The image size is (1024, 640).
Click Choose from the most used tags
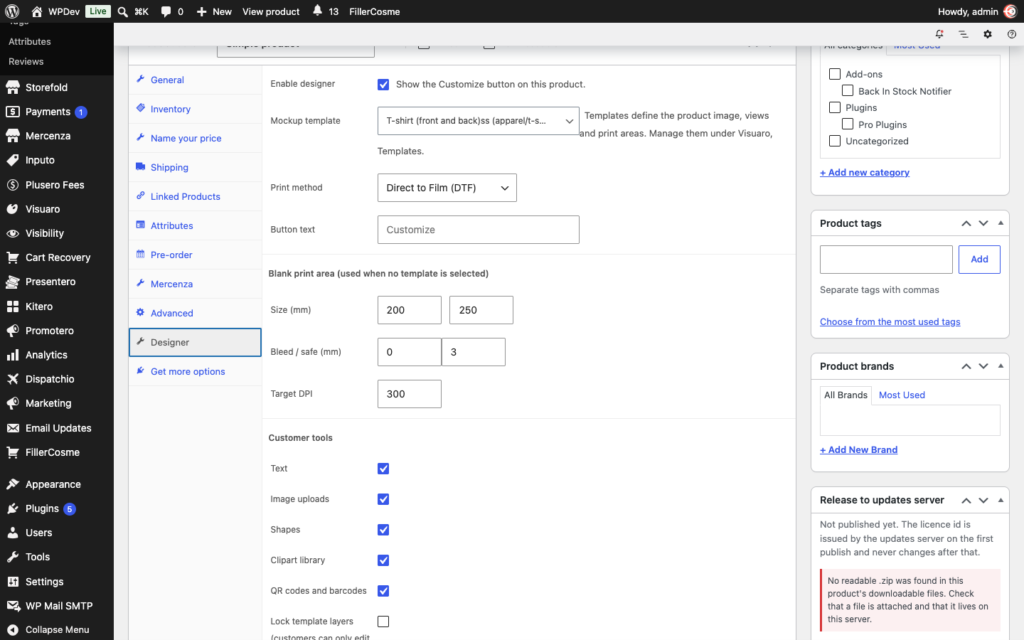tap(889, 322)
